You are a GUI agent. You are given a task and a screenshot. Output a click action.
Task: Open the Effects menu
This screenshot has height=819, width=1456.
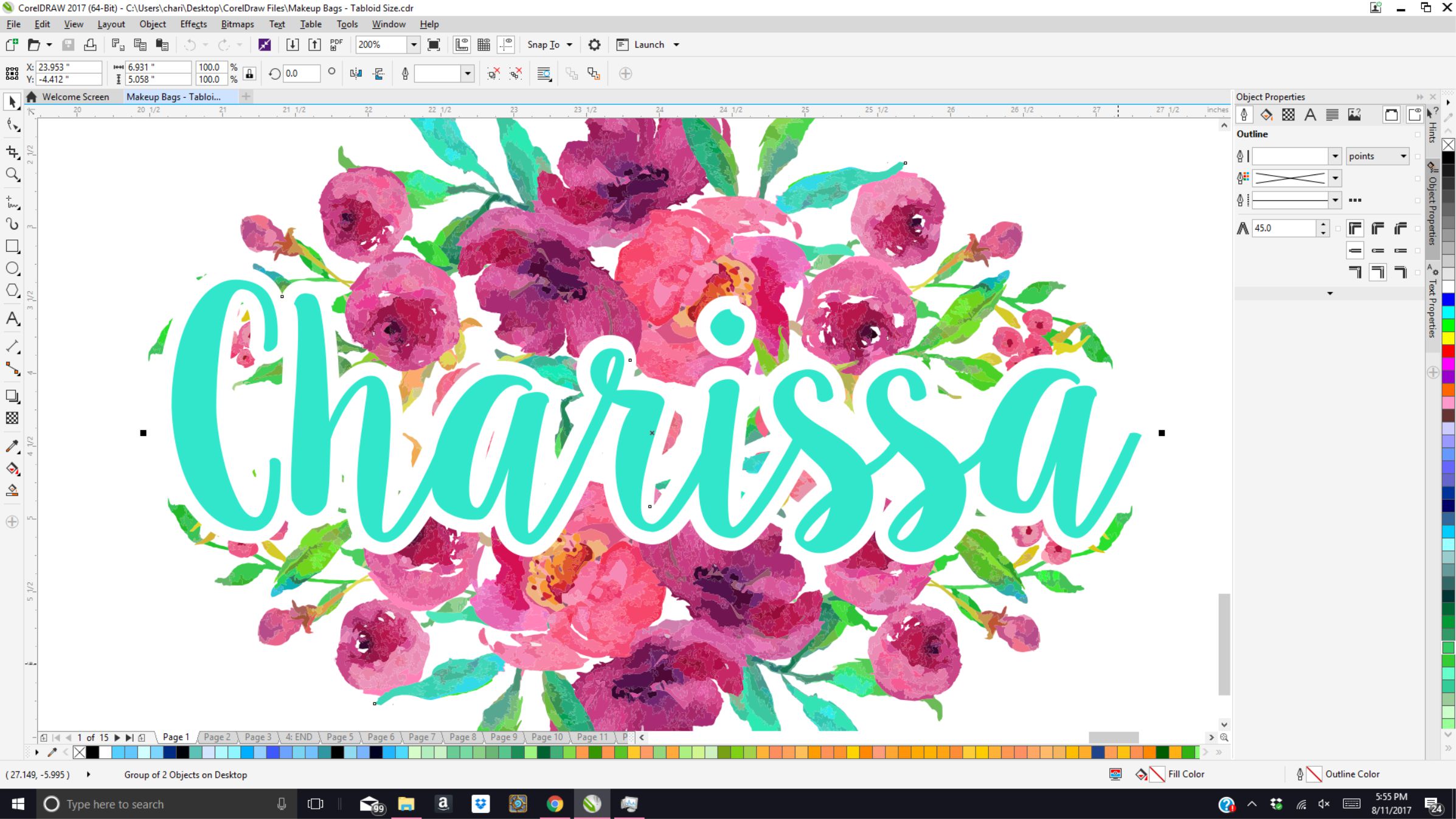[x=193, y=24]
